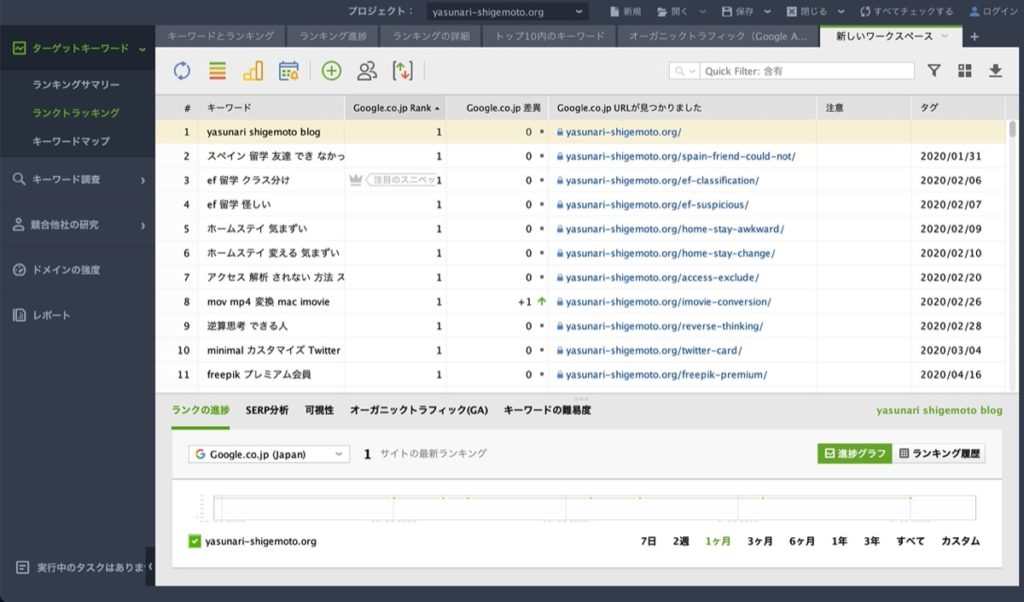This screenshot has height=602, width=1024.
Task: Open the キーワードの難易度 tab
Action: coord(547,410)
